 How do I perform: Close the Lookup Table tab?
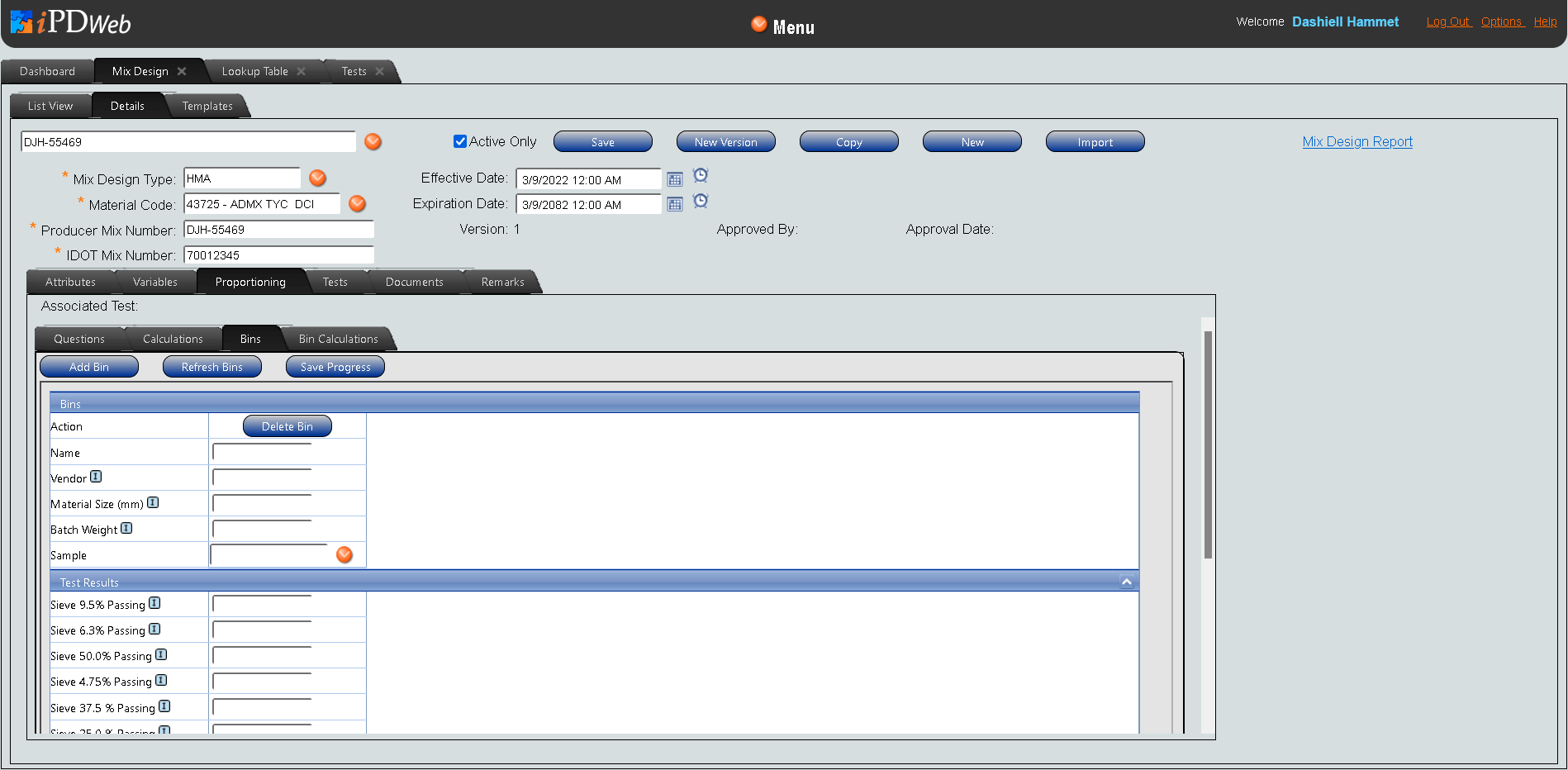click(302, 72)
